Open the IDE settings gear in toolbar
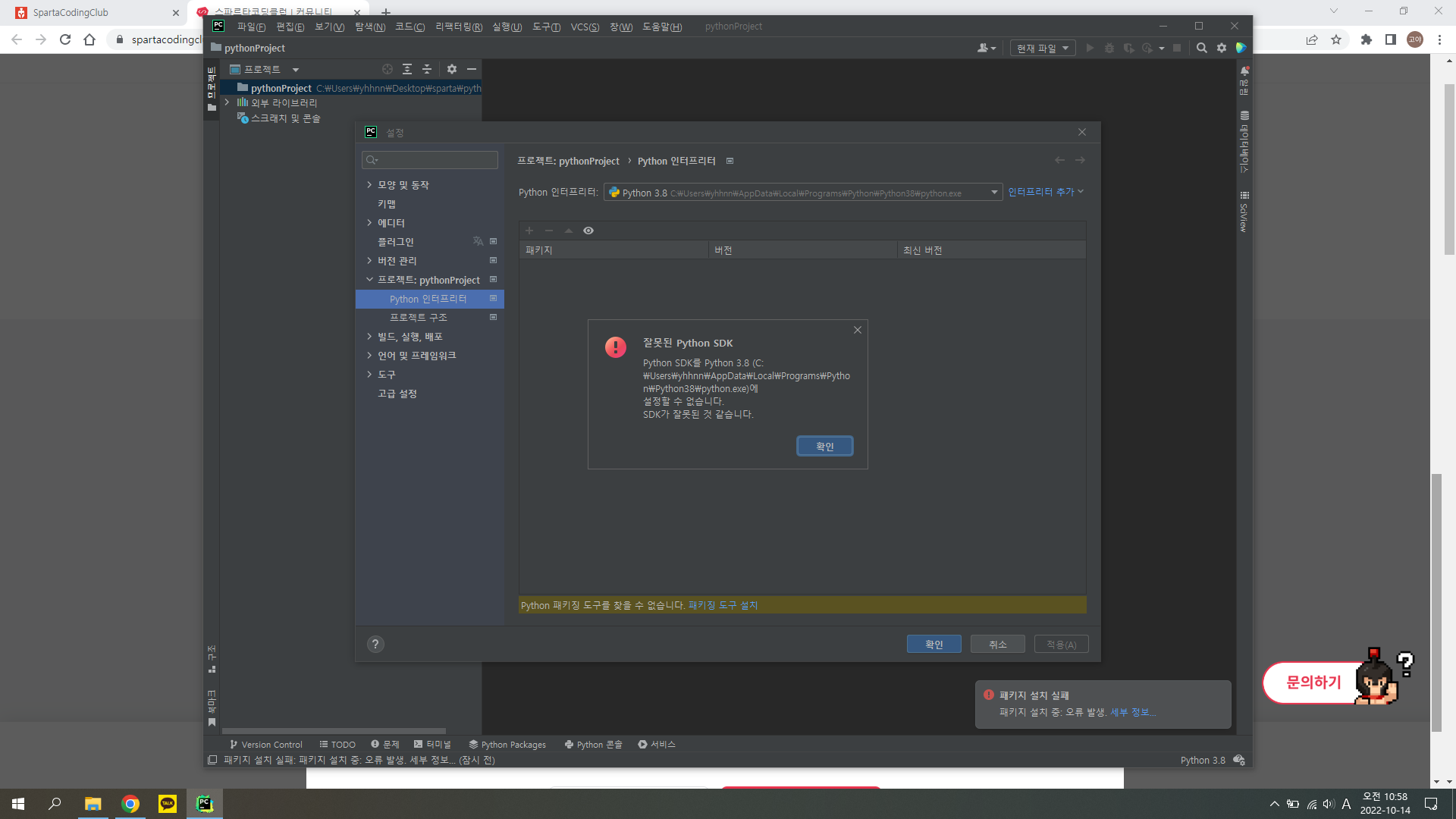This screenshot has height=819, width=1456. click(x=1222, y=48)
